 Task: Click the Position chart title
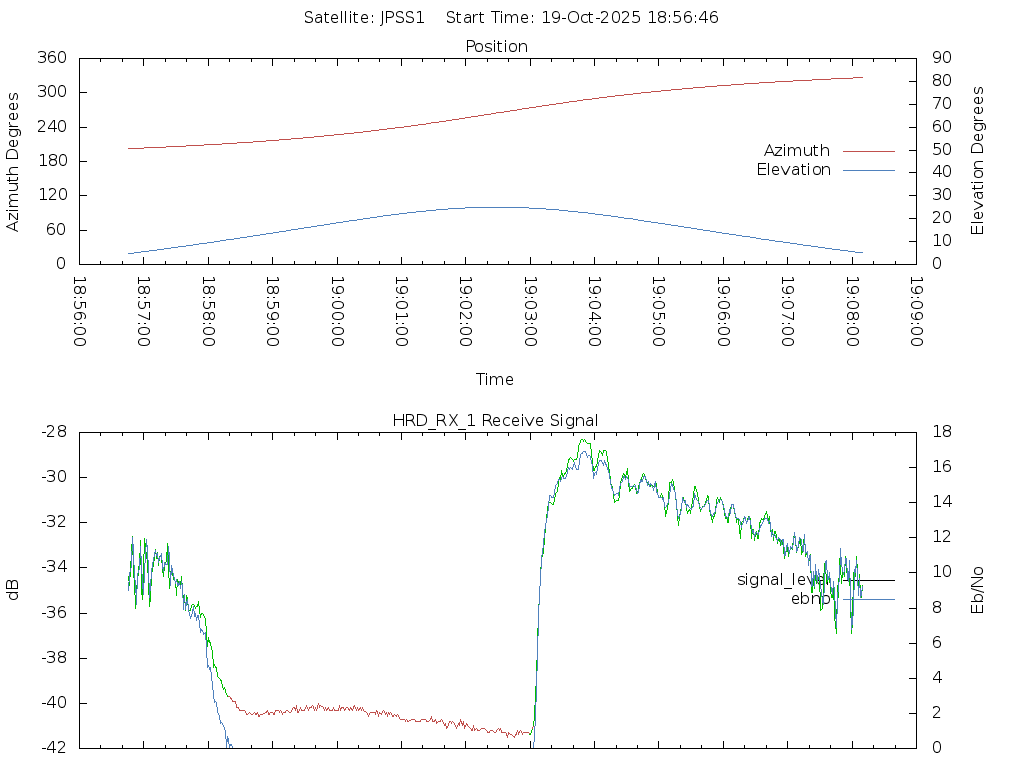[x=496, y=47]
